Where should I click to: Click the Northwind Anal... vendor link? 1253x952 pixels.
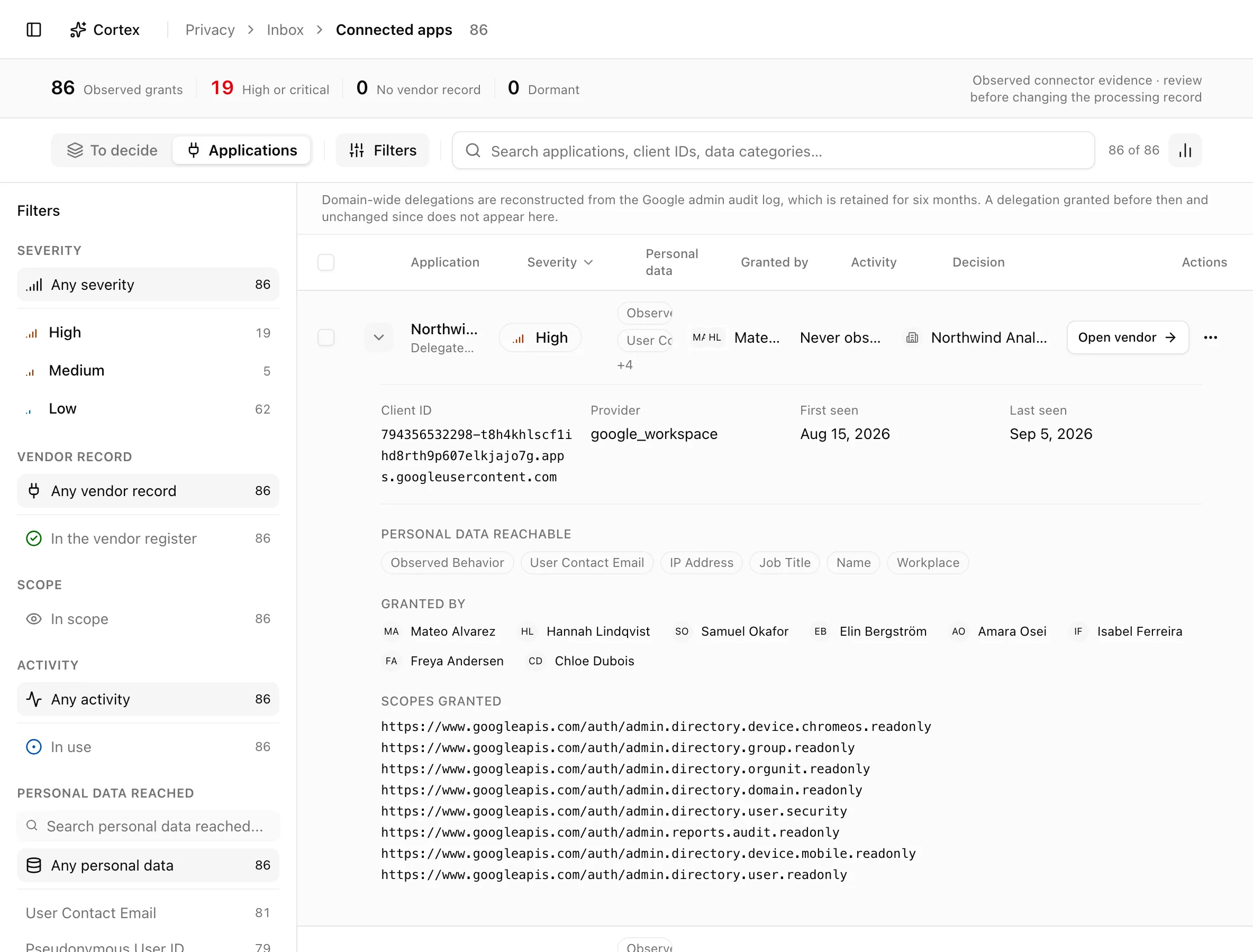pos(989,338)
